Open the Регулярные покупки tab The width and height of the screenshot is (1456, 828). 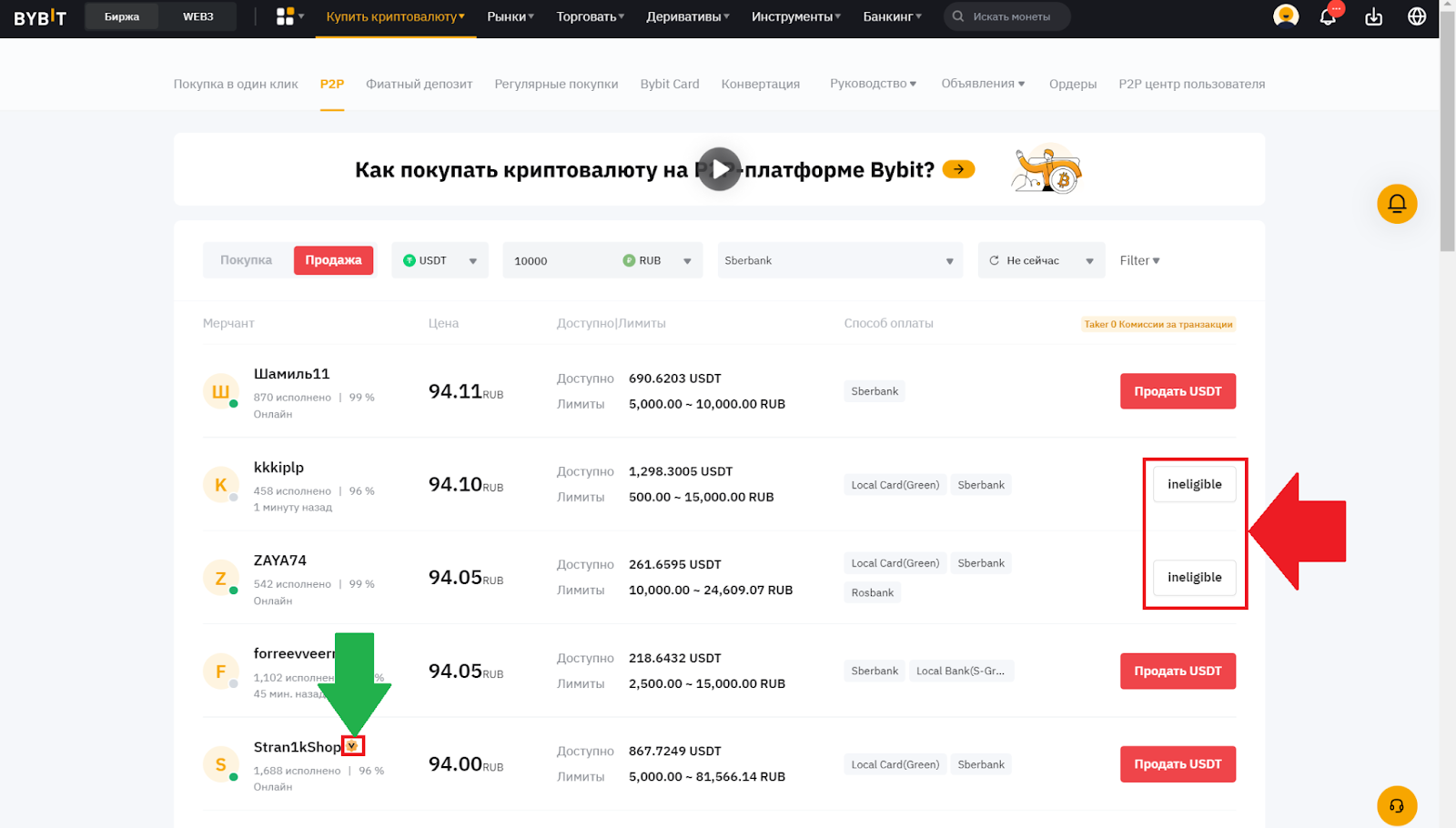pyautogui.click(x=556, y=84)
